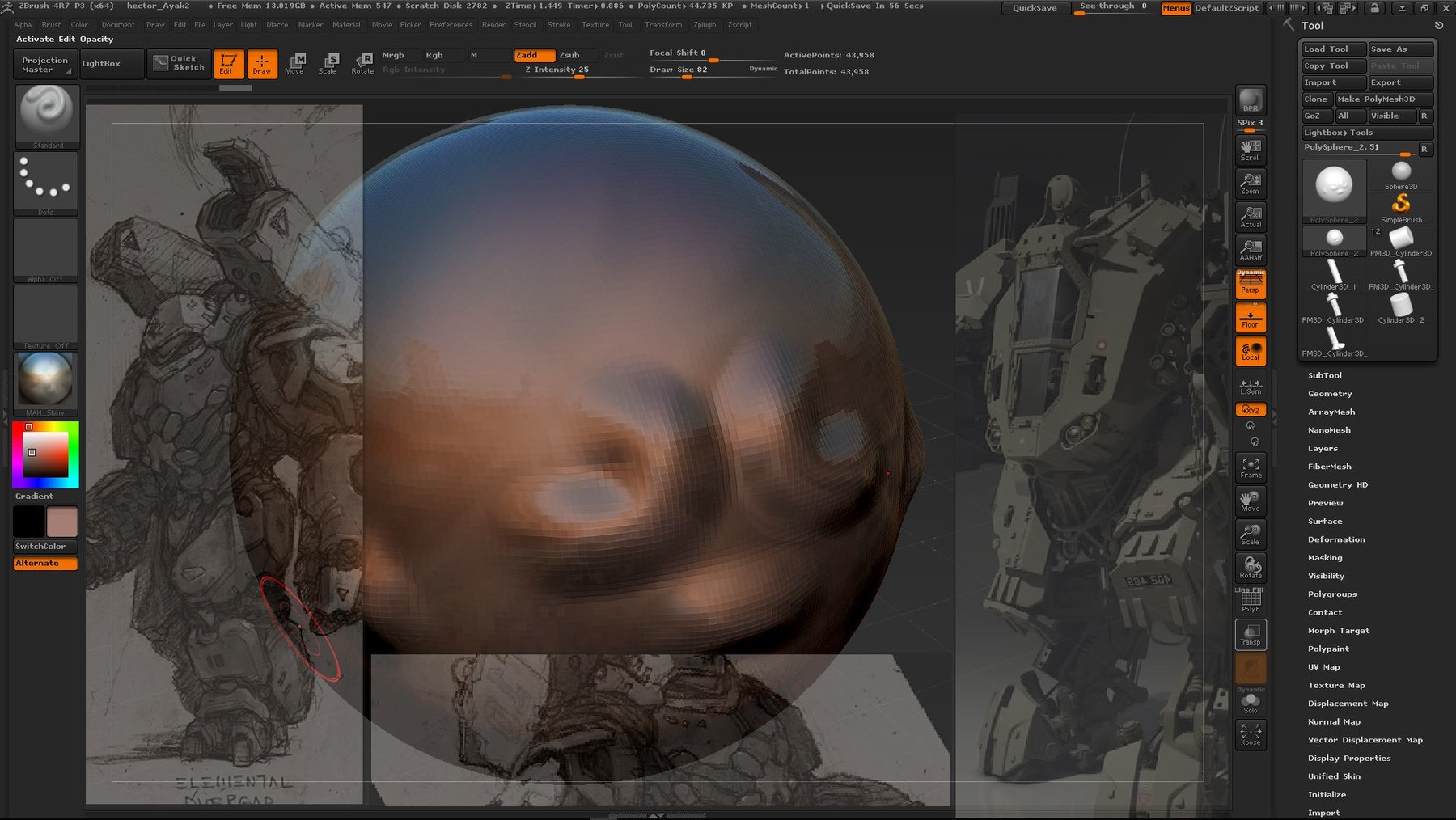Open the MAH_Shiny material picker
The image size is (1456, 820).
(x=45, y=380)
